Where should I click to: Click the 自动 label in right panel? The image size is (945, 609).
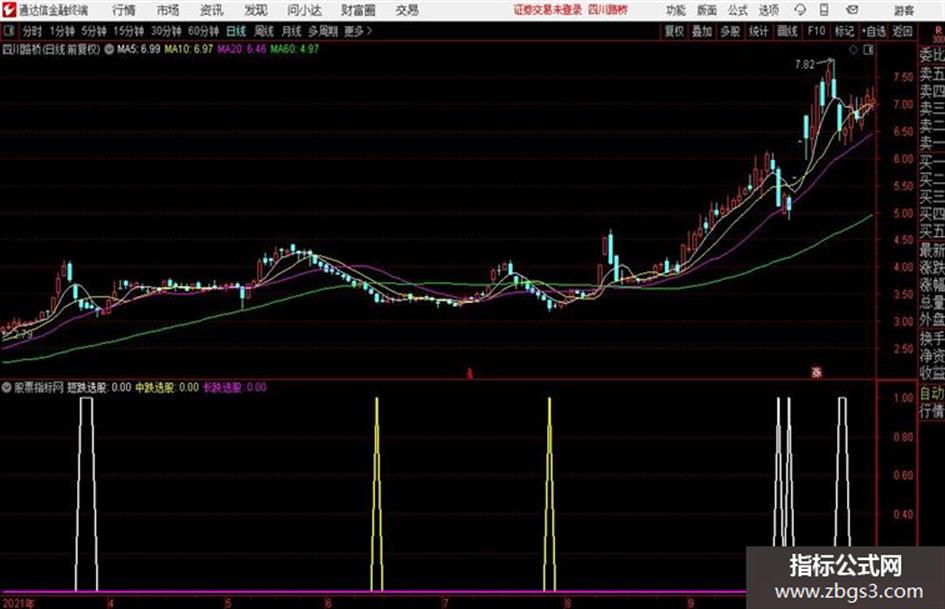932,394
